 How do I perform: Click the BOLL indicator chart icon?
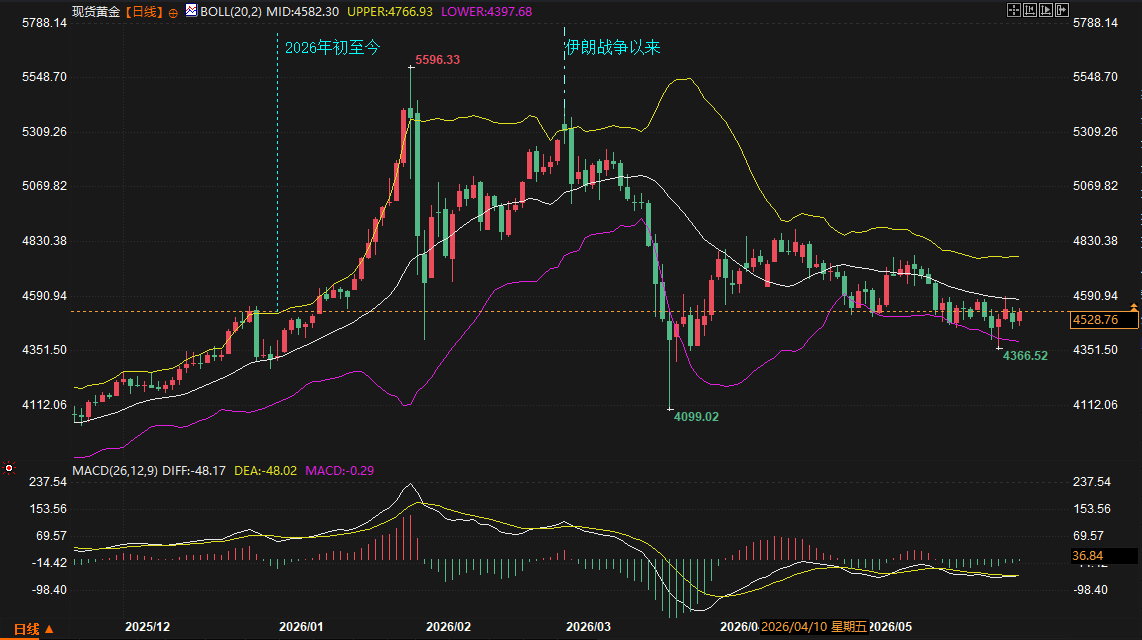tap(191, 10)
